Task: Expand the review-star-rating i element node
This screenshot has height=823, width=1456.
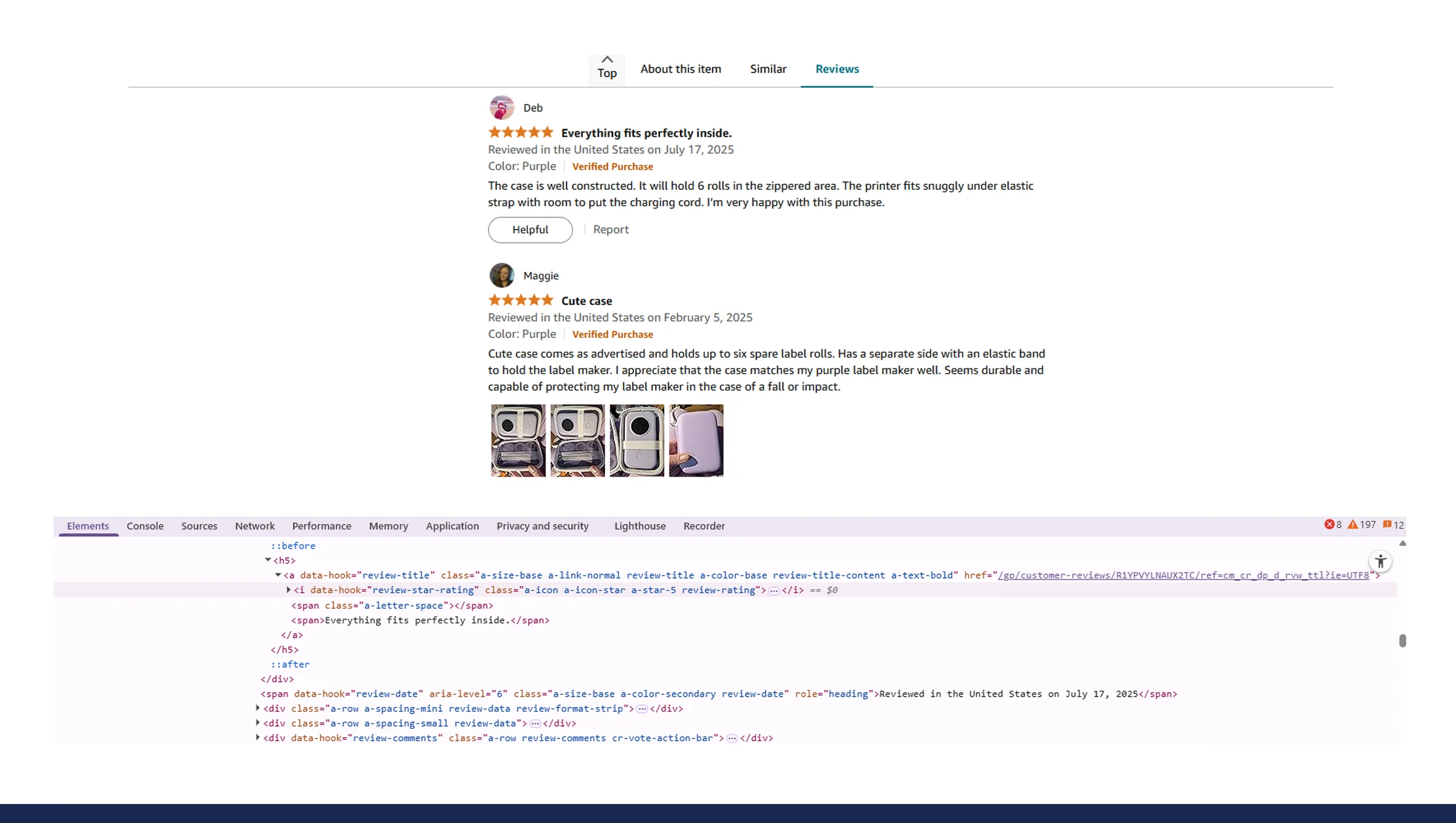Action: click(x=288, y=590)
